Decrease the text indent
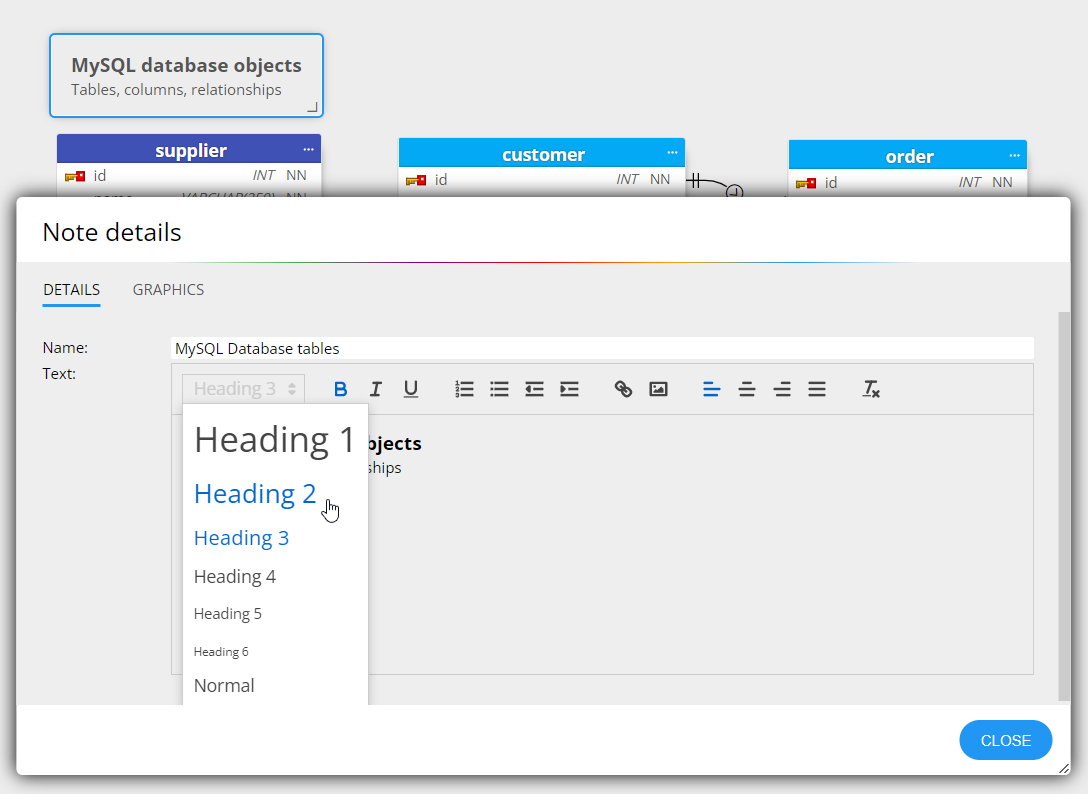1088x794 pixels. 534,389
